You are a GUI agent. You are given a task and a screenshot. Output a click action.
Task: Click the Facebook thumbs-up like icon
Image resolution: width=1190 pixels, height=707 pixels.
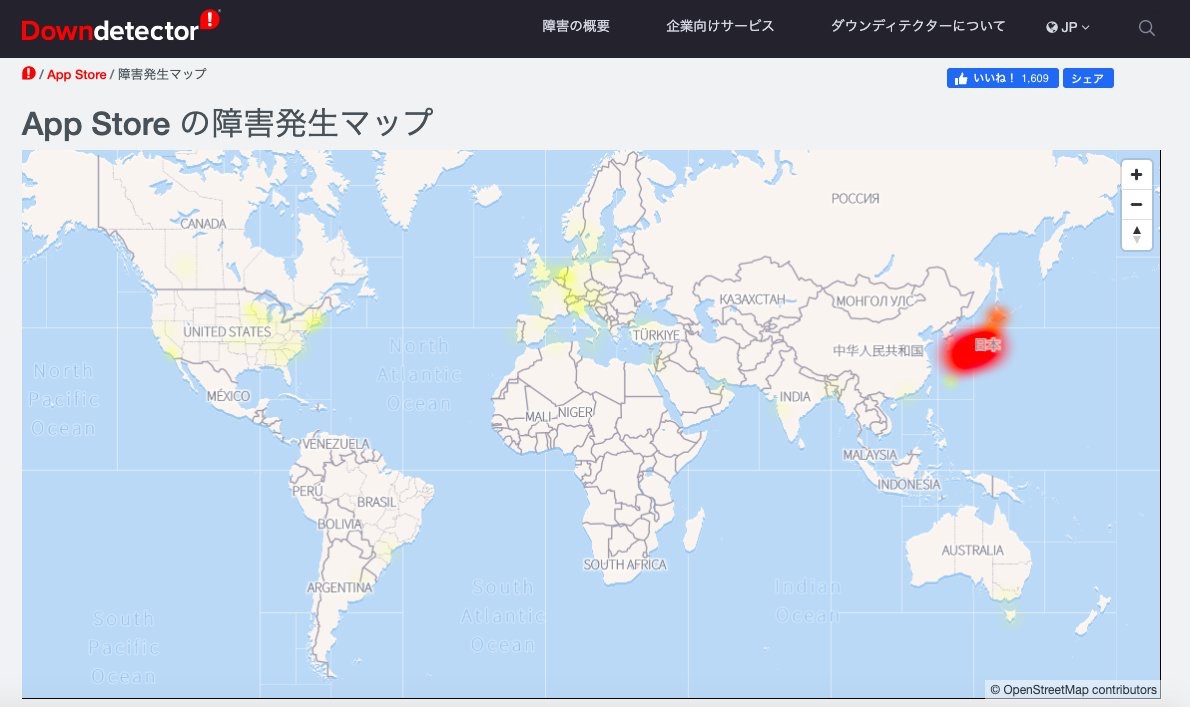(961, 79)
